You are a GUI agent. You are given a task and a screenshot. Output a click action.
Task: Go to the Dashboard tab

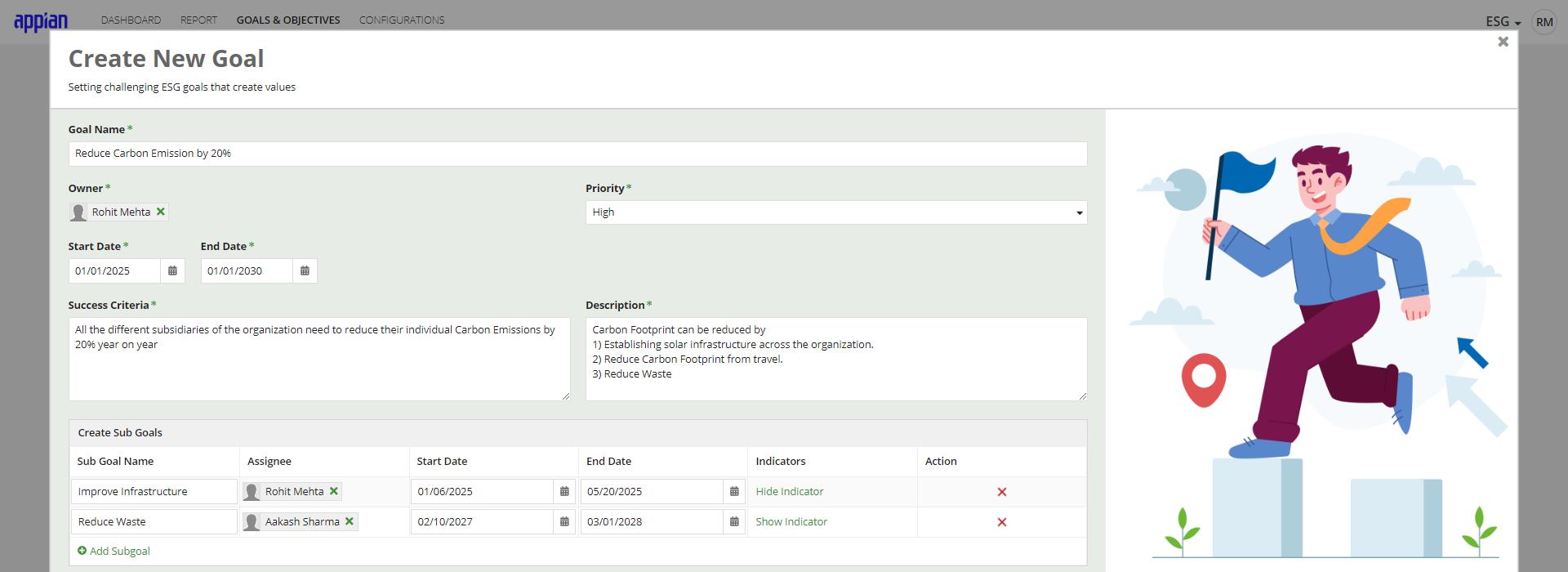[x=131, y=20]
